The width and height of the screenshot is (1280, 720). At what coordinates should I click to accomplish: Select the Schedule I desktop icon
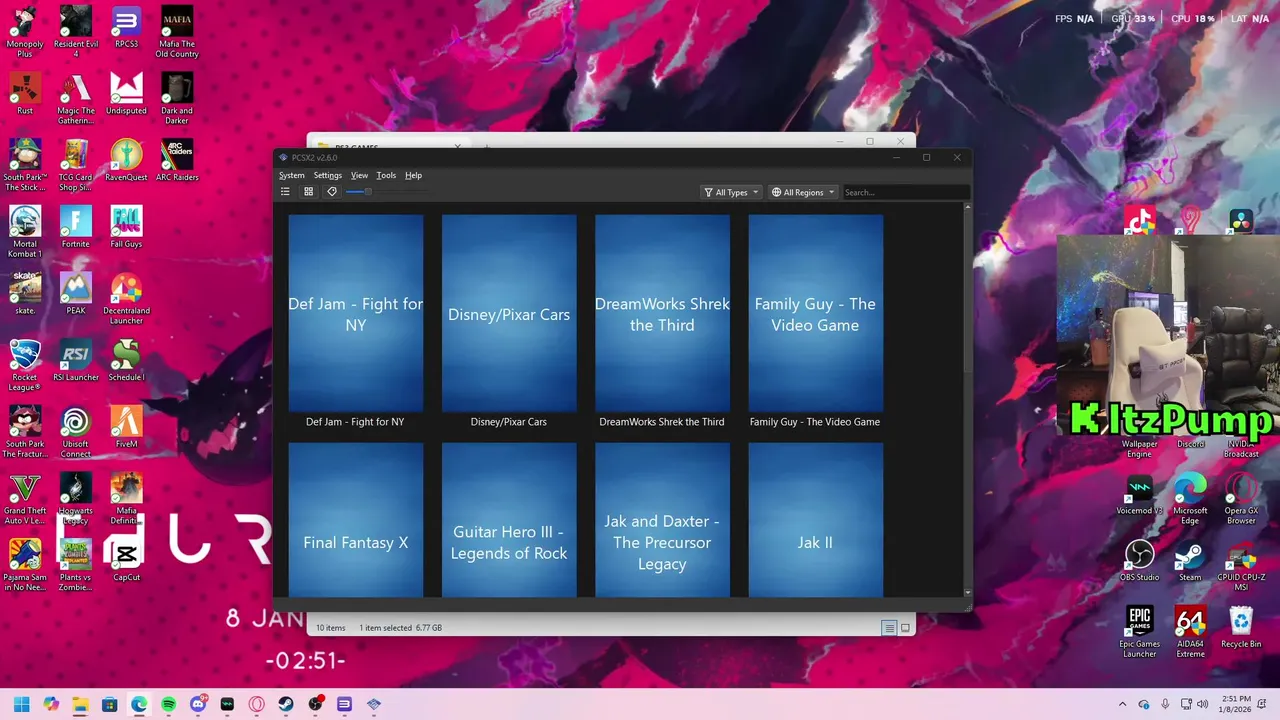126,360
